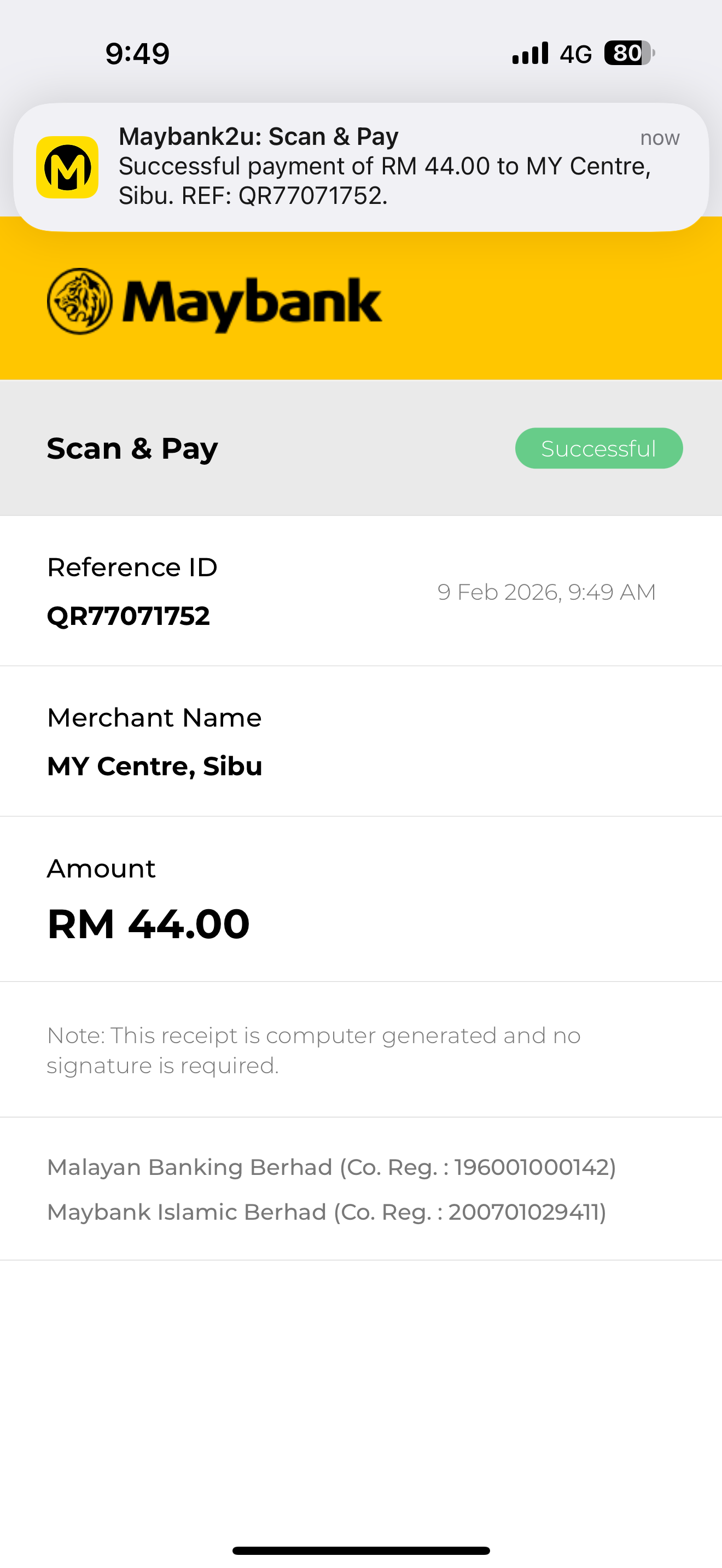This screenshot has height=1568, width=722.
Task: Tap the green Successful status badge
Action: tap(598, 449)
